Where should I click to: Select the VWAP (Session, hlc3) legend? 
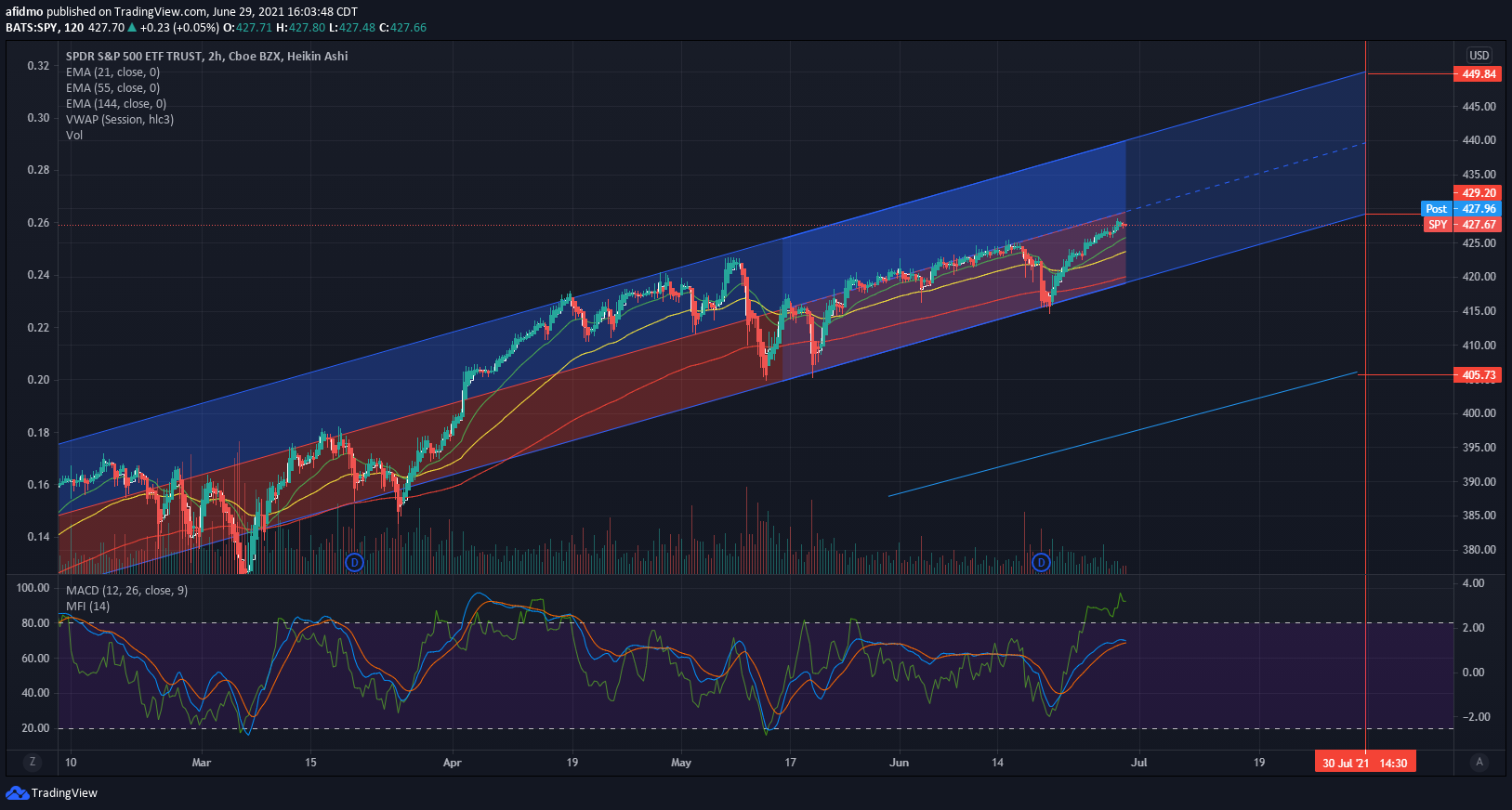120,119
